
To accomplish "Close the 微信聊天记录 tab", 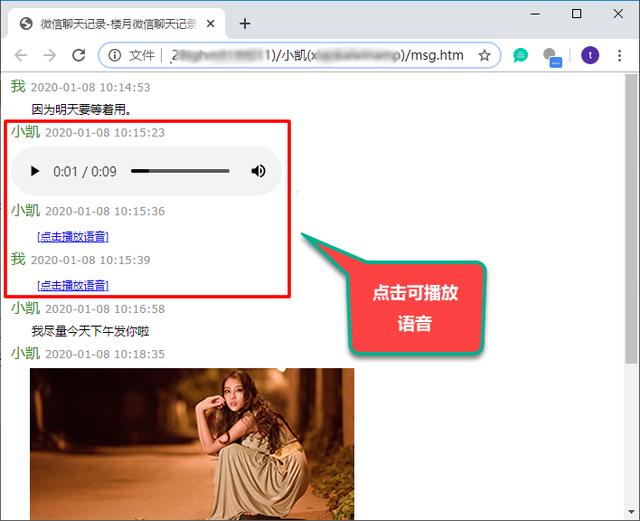I will click(211, 24).
